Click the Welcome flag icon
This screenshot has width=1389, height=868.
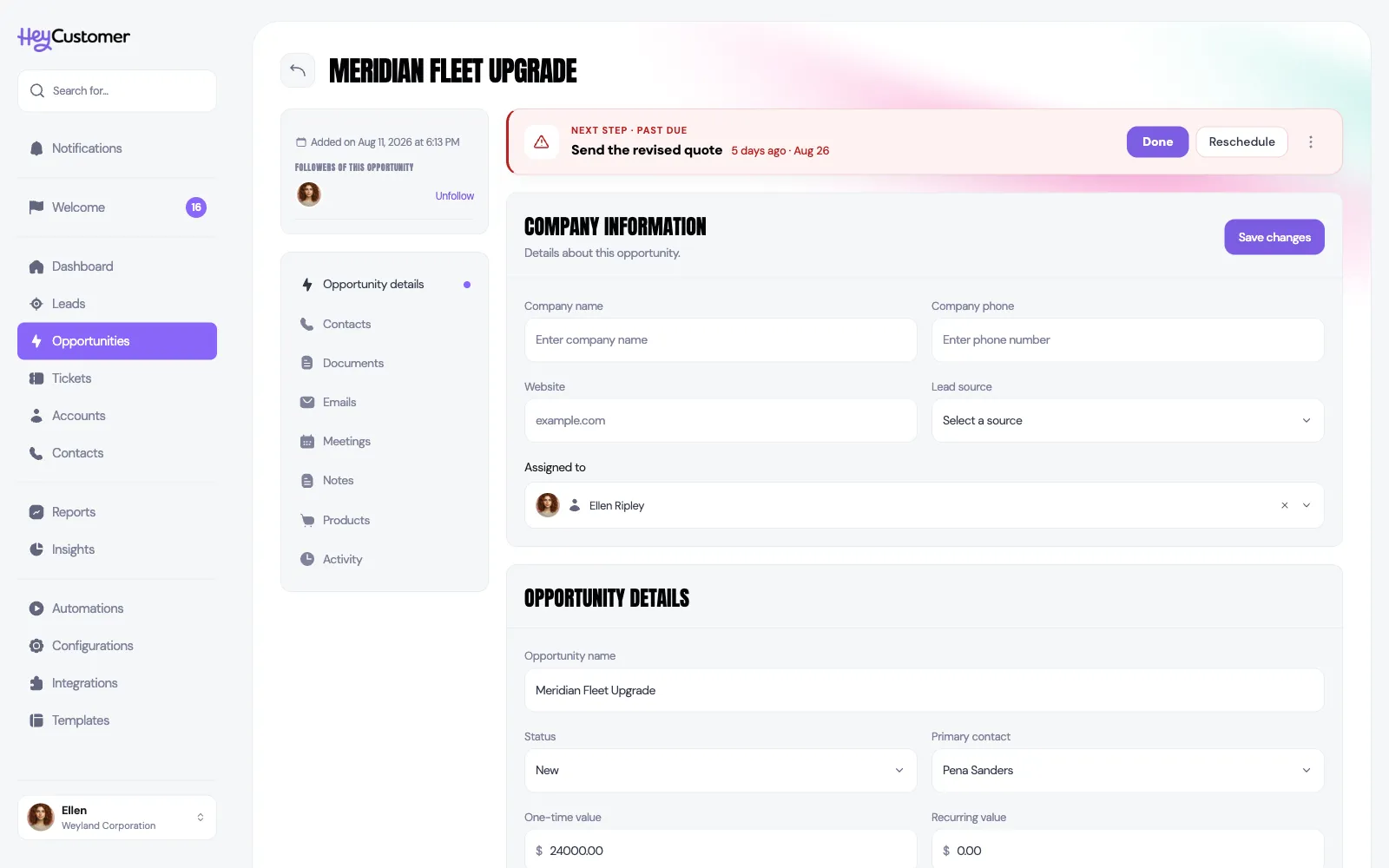tap(36, 207)
